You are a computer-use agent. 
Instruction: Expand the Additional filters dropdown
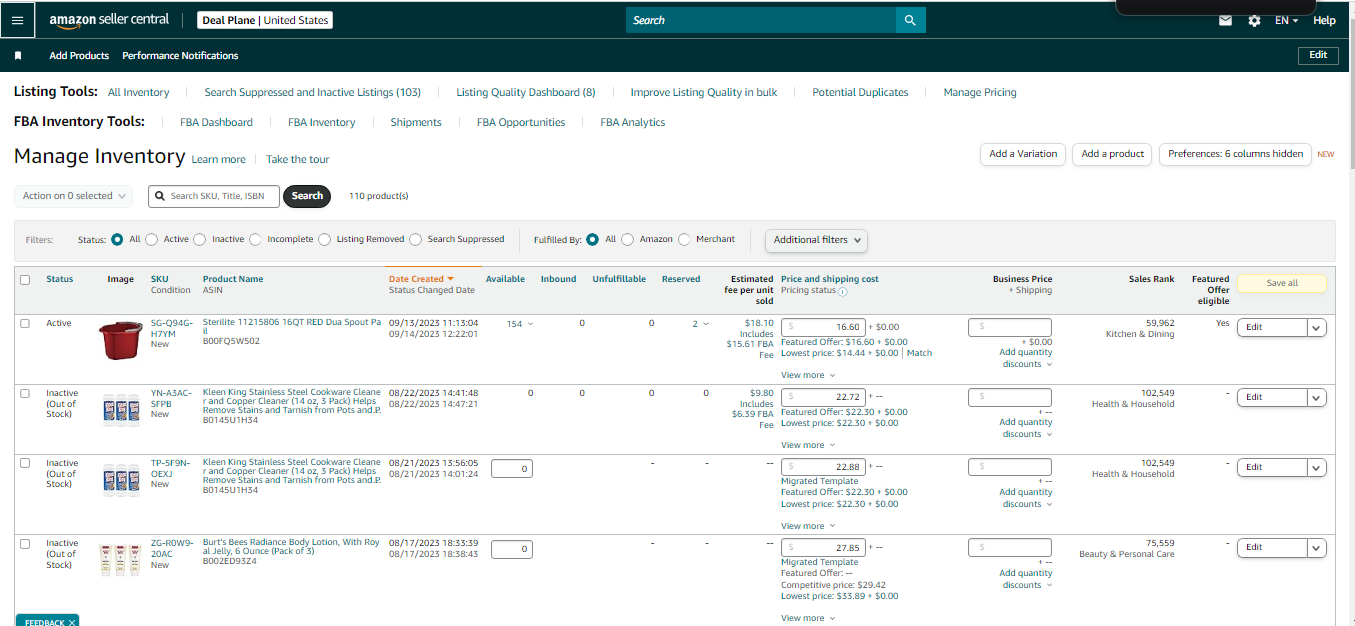coord(816,240)
